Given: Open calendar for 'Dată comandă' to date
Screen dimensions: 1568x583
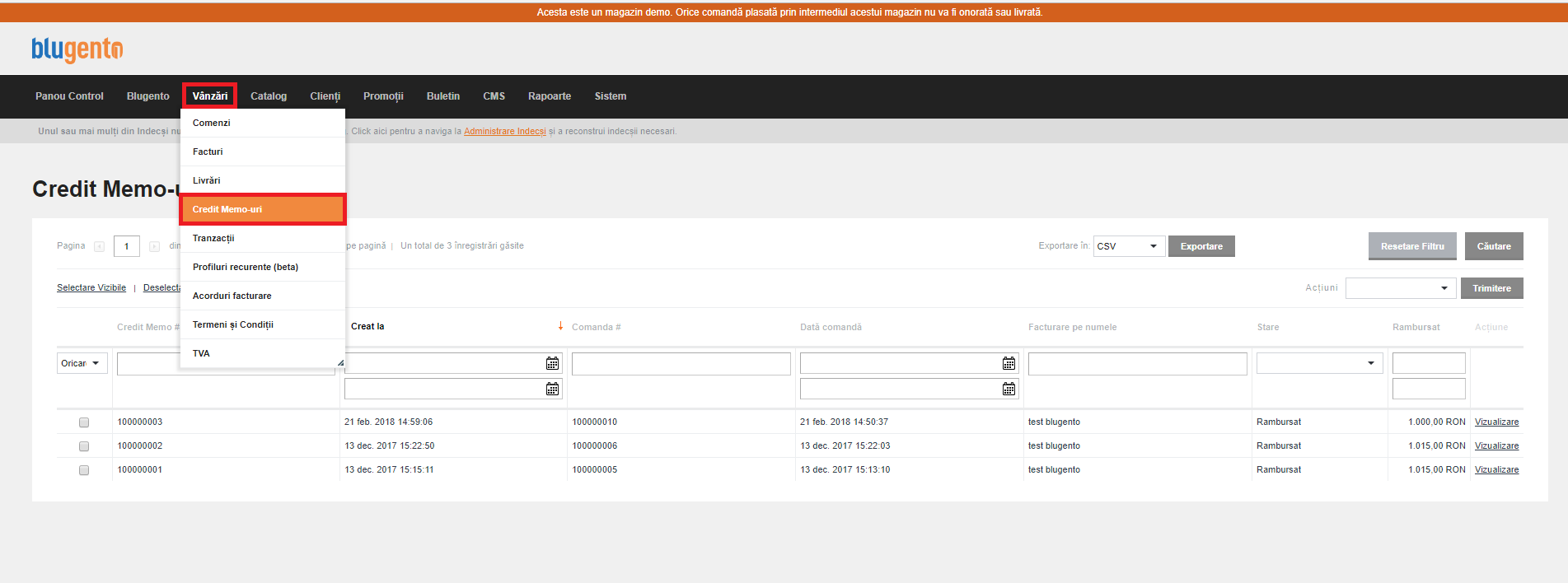Looking at the screenshot, I should 1009,389.
